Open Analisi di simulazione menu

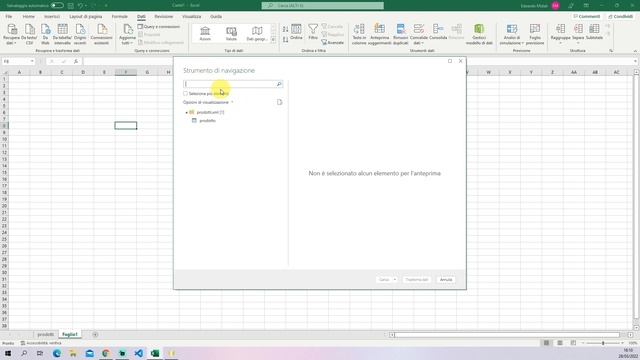511,34
